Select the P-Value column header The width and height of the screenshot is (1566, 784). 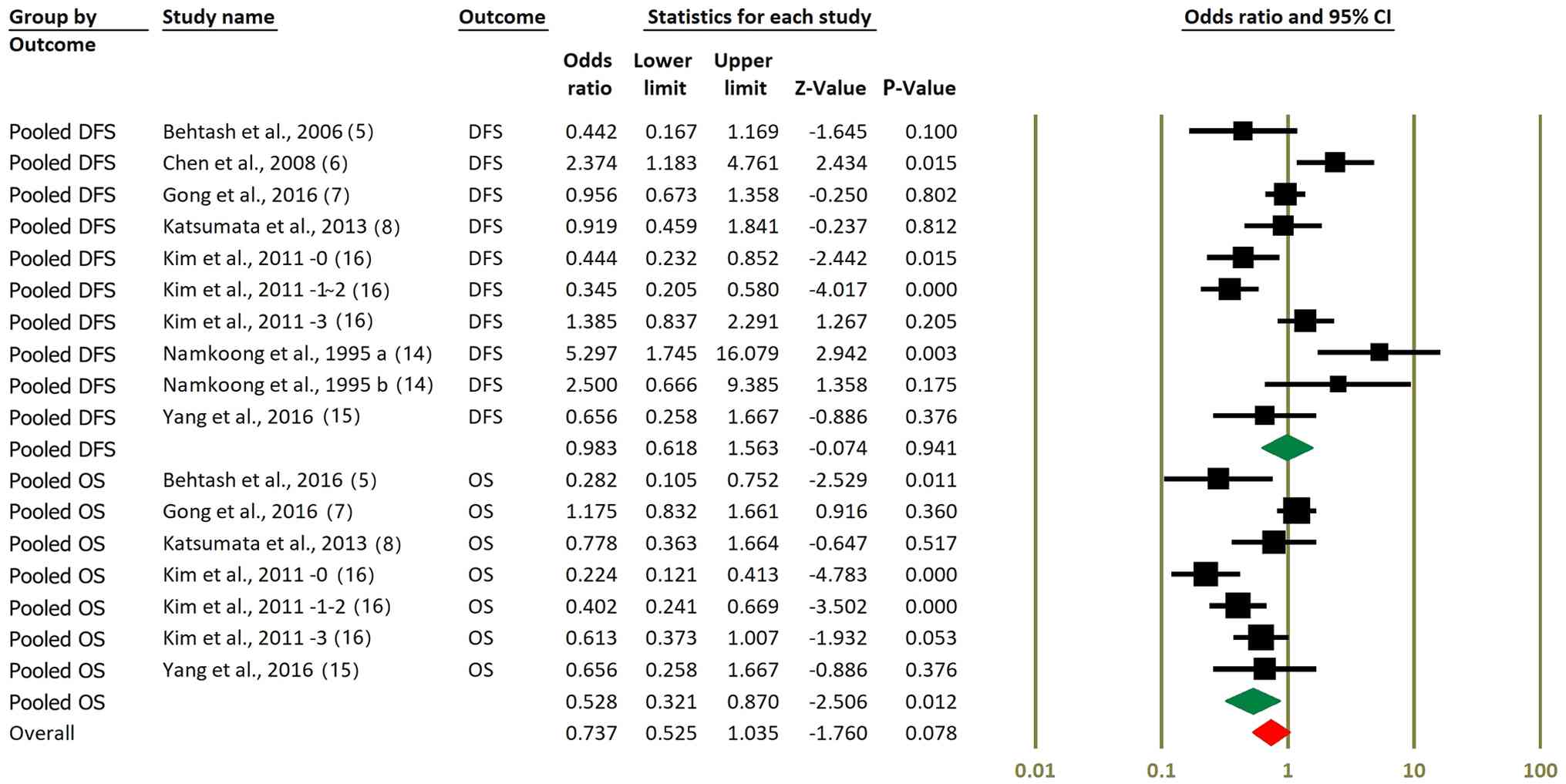point(919,88)
